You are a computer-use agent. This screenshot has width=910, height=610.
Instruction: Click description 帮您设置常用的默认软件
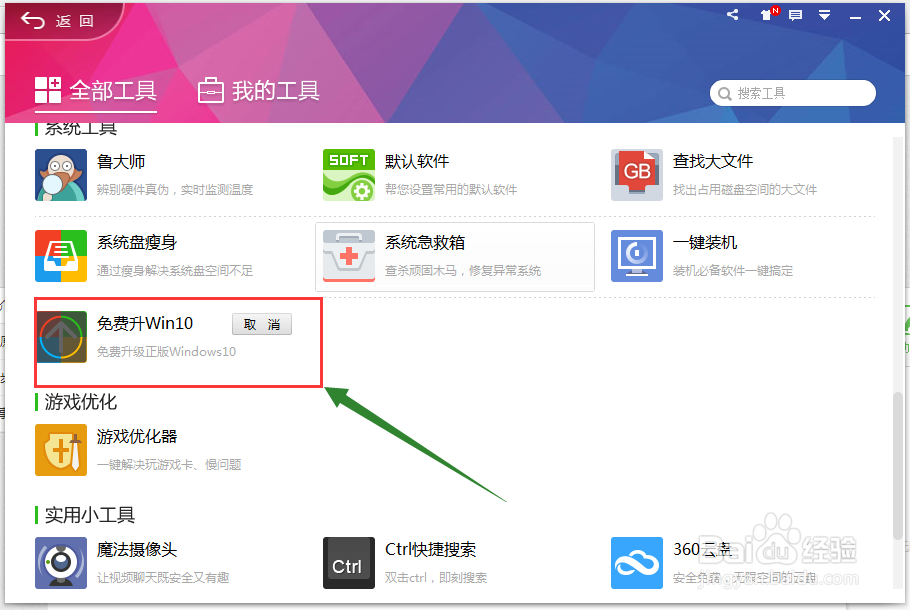(450, 190)
